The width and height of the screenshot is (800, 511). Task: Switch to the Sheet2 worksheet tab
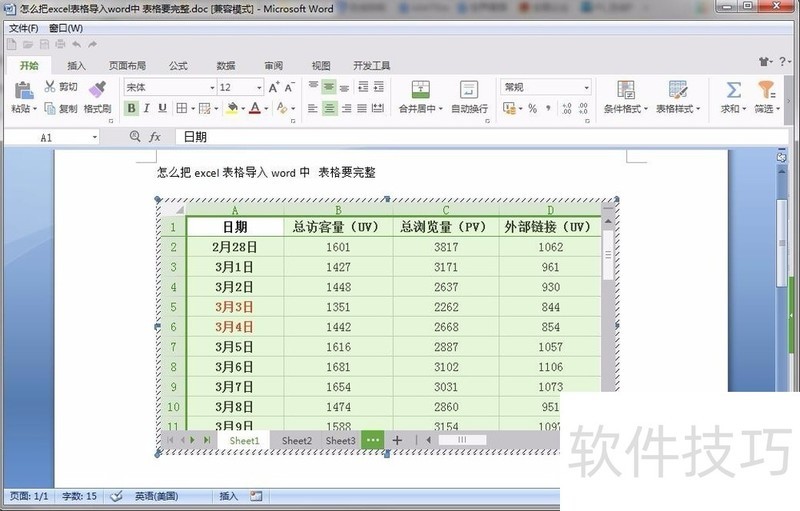tap(296, 441)
